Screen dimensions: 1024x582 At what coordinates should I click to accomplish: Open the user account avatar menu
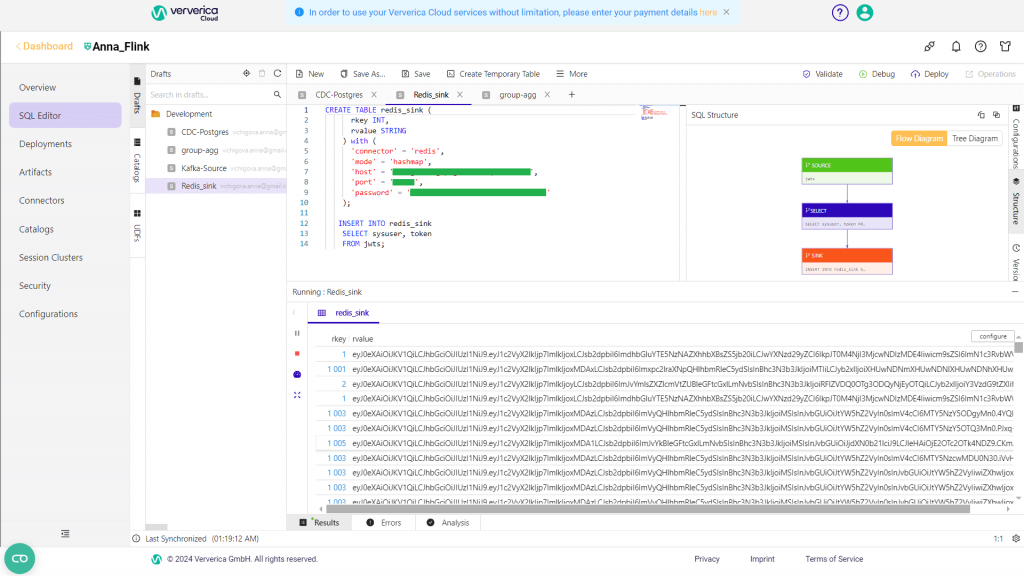pos(865,12)
